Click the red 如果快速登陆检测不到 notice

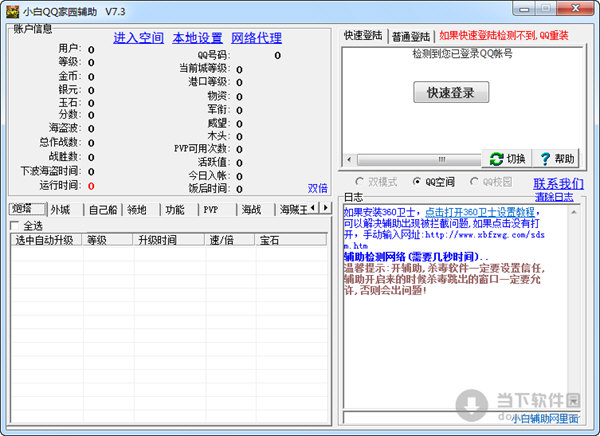pos(504,36)
